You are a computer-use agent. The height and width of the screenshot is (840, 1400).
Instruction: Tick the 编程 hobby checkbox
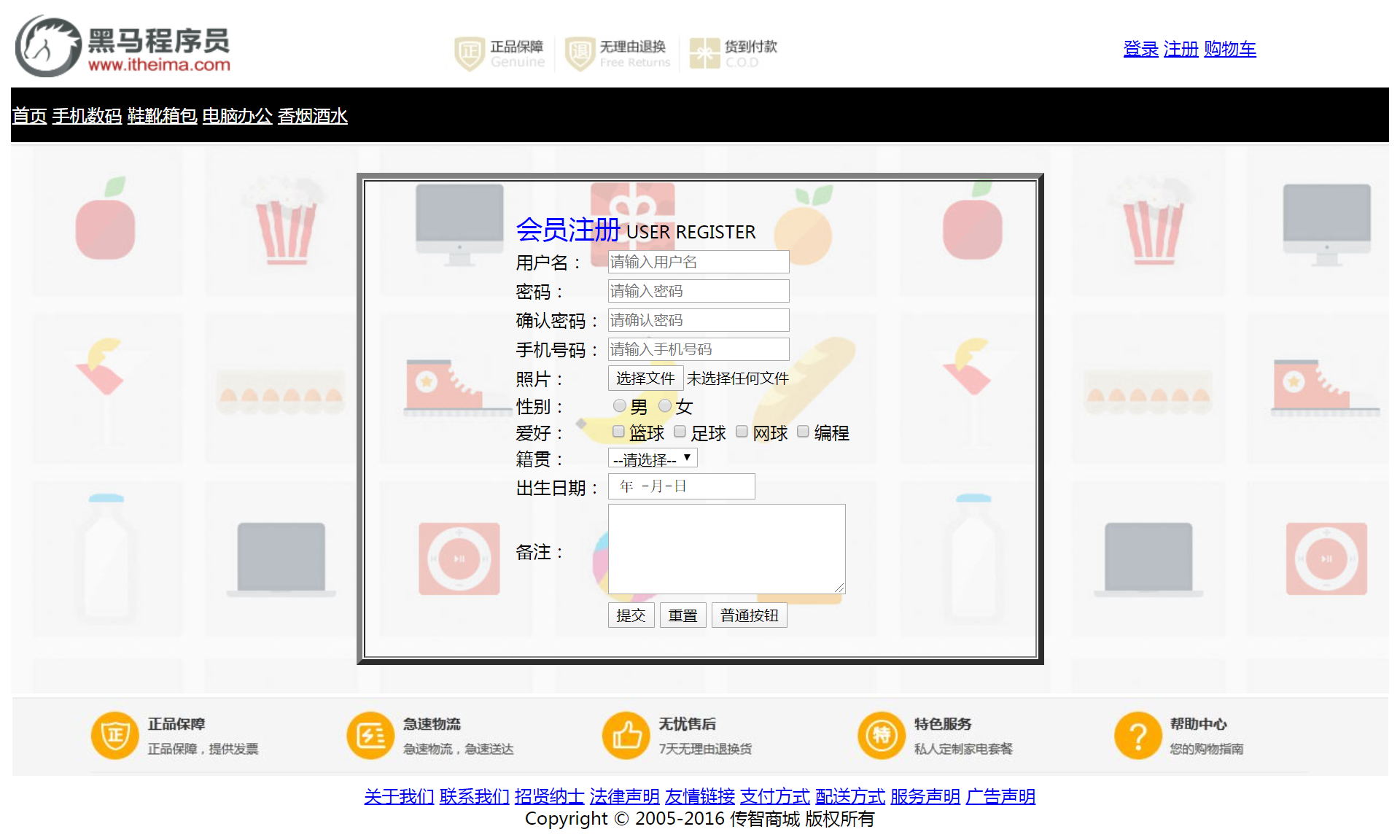click(803, 432)
